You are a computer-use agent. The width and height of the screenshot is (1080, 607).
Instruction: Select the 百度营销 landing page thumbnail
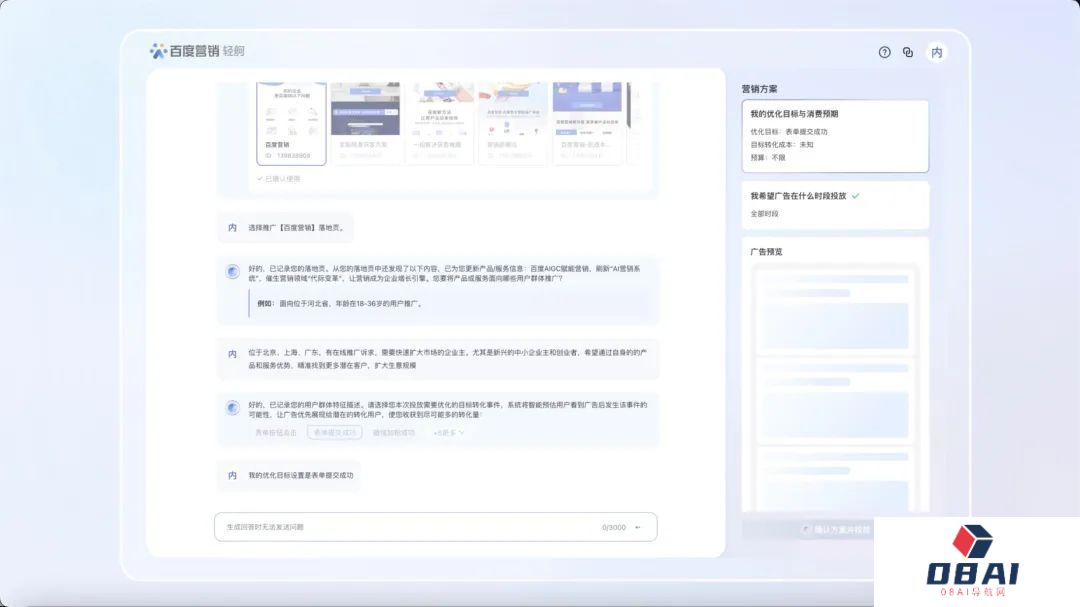[x=291, y=123]
